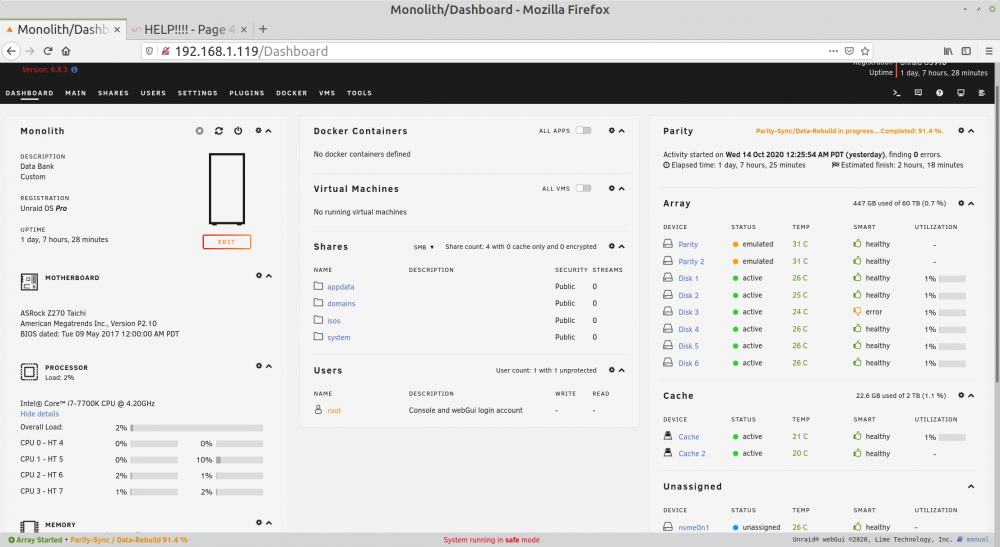Open the nvme0n1 unassigned device link

coord(693,527)
